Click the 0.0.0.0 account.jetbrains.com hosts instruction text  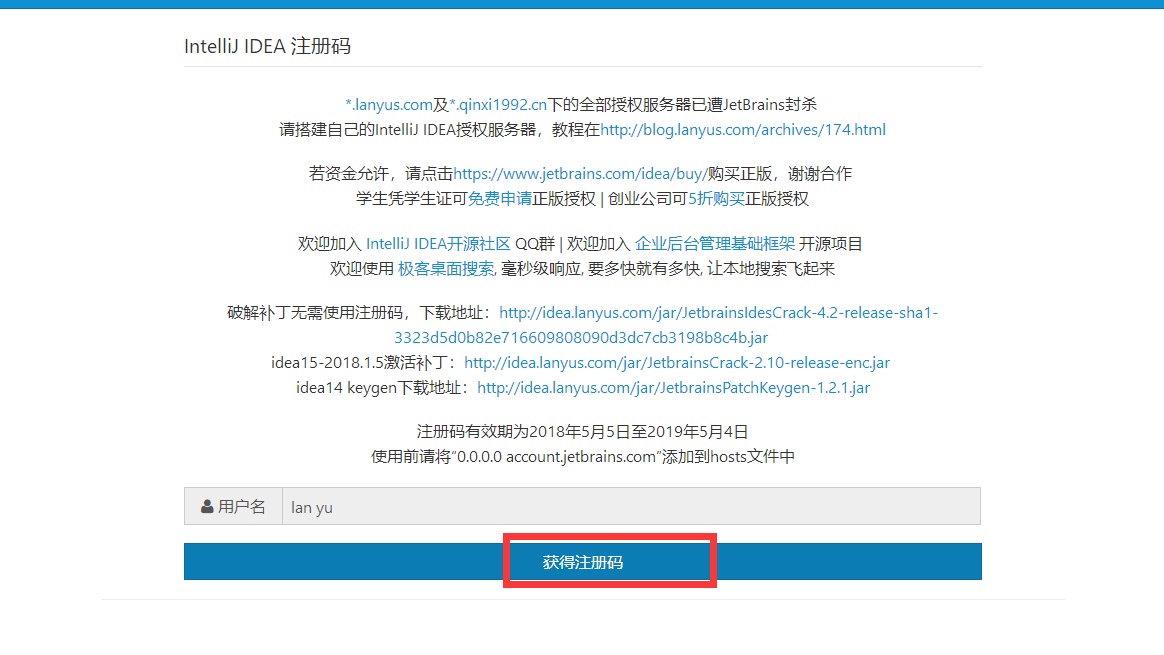click(583, 457)
